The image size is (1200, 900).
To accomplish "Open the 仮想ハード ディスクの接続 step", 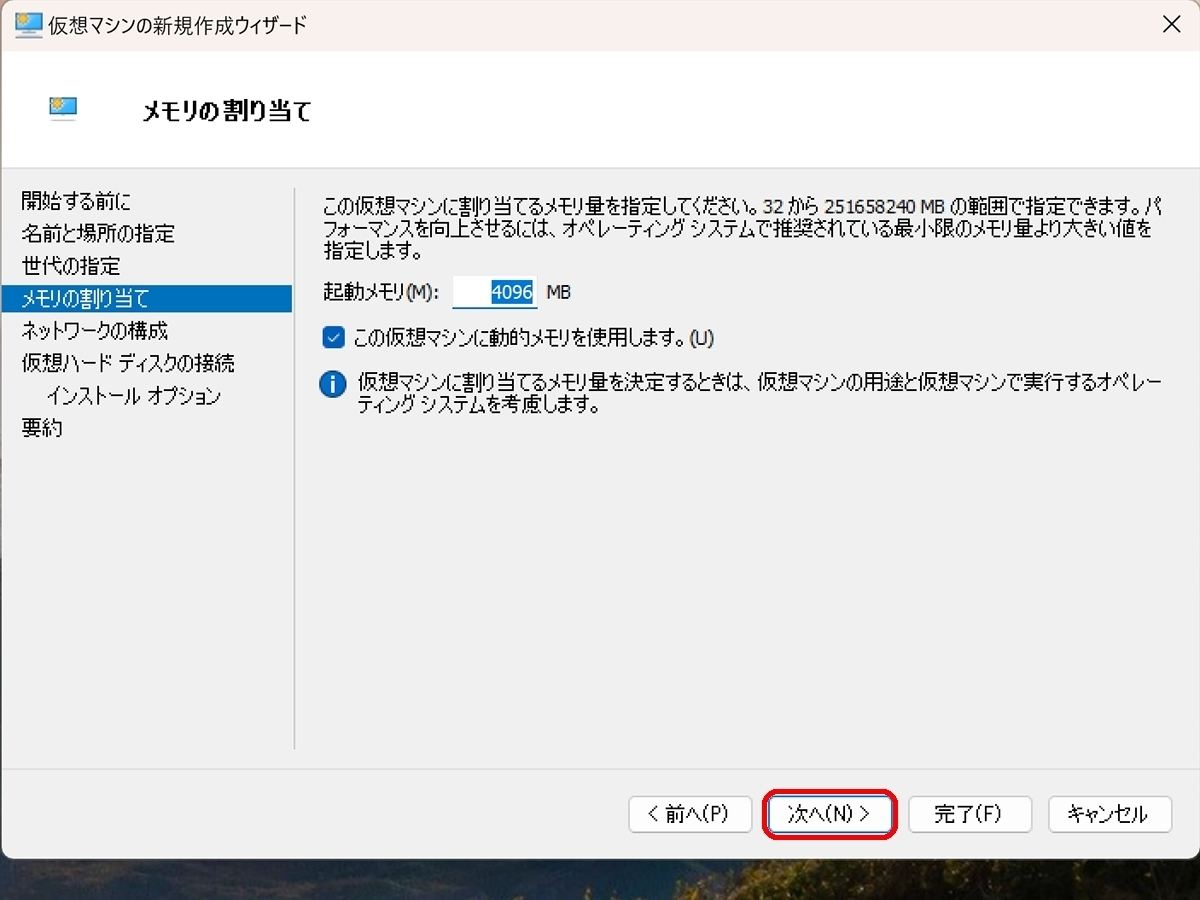I will 128,363.
